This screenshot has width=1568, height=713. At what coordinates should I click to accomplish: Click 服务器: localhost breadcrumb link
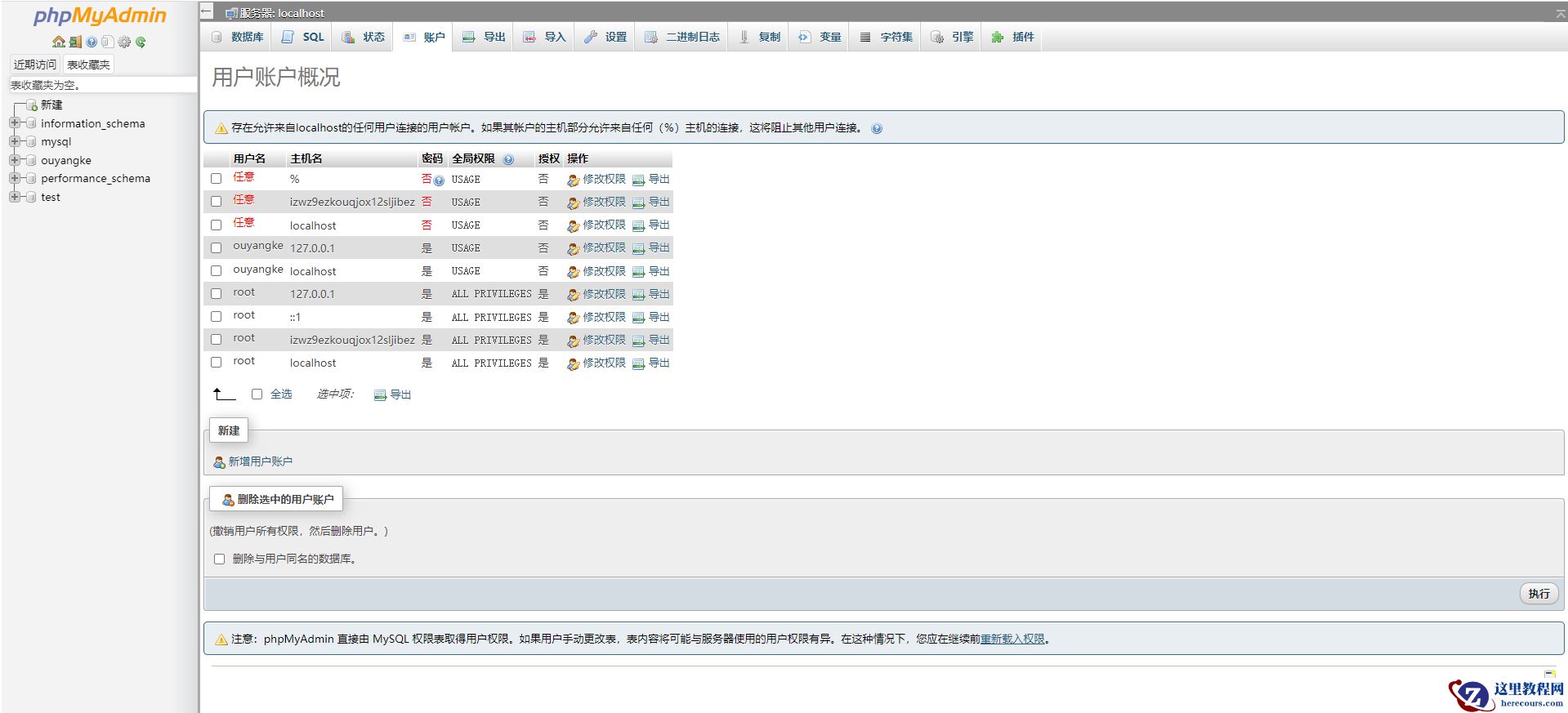tap(281, 13)
